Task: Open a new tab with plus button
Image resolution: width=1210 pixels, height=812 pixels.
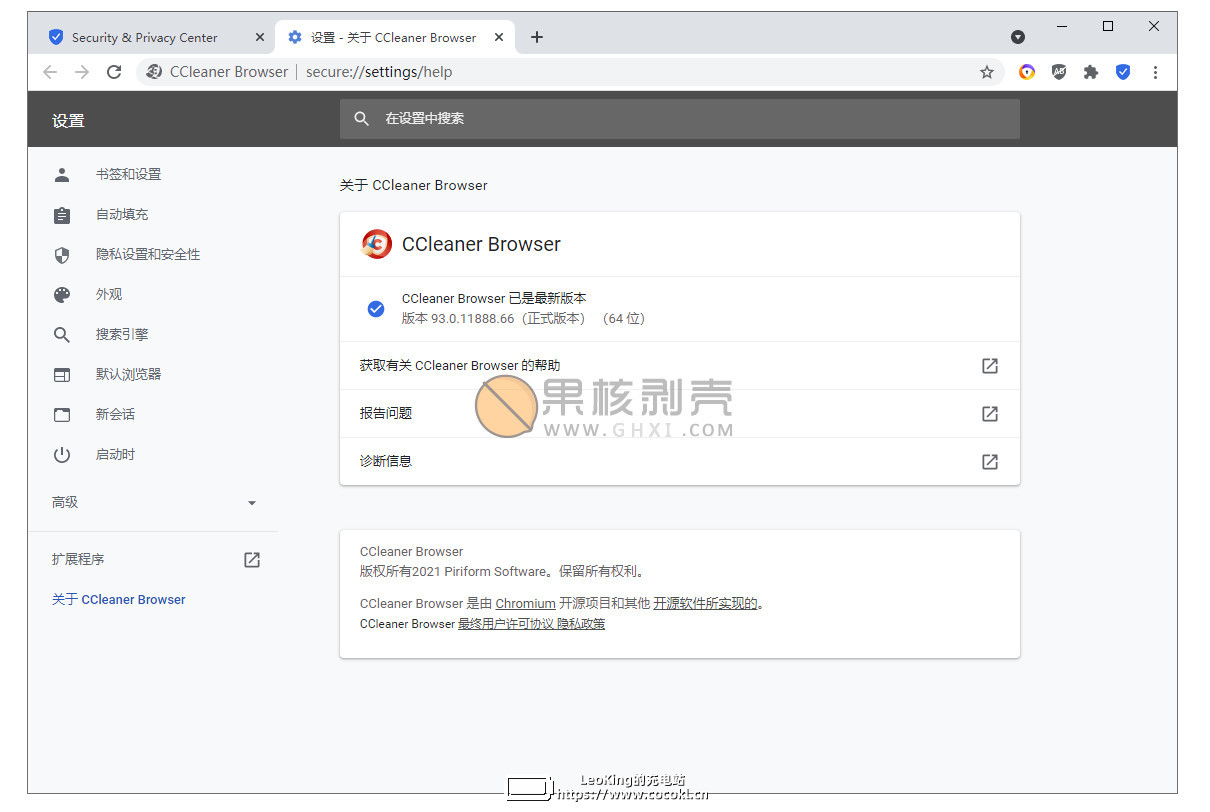Action: [x=537, y=37]
